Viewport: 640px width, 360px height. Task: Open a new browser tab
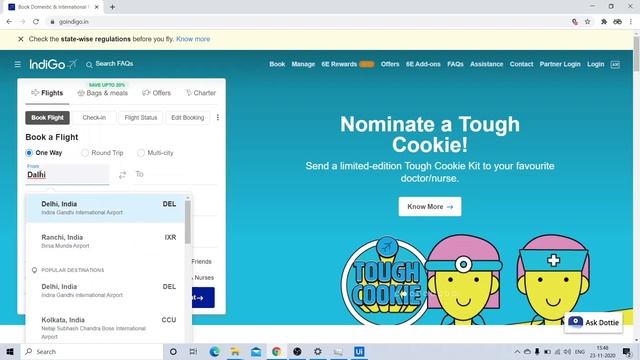112,7
